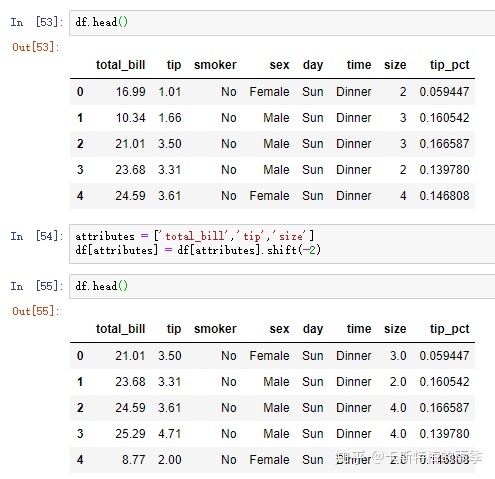
Task: Click index label 3 in the Out[55] table
Action: tap(80, 434)
